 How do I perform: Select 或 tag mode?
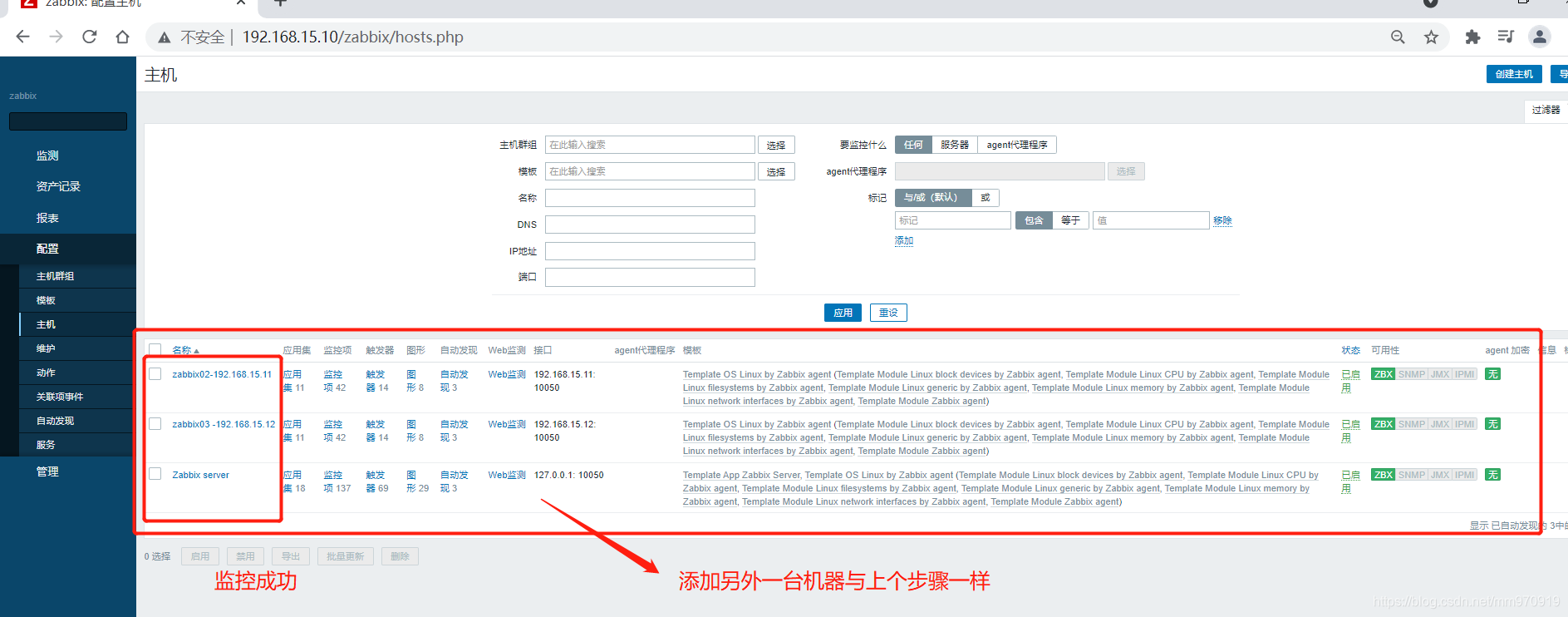click(986, 198)
